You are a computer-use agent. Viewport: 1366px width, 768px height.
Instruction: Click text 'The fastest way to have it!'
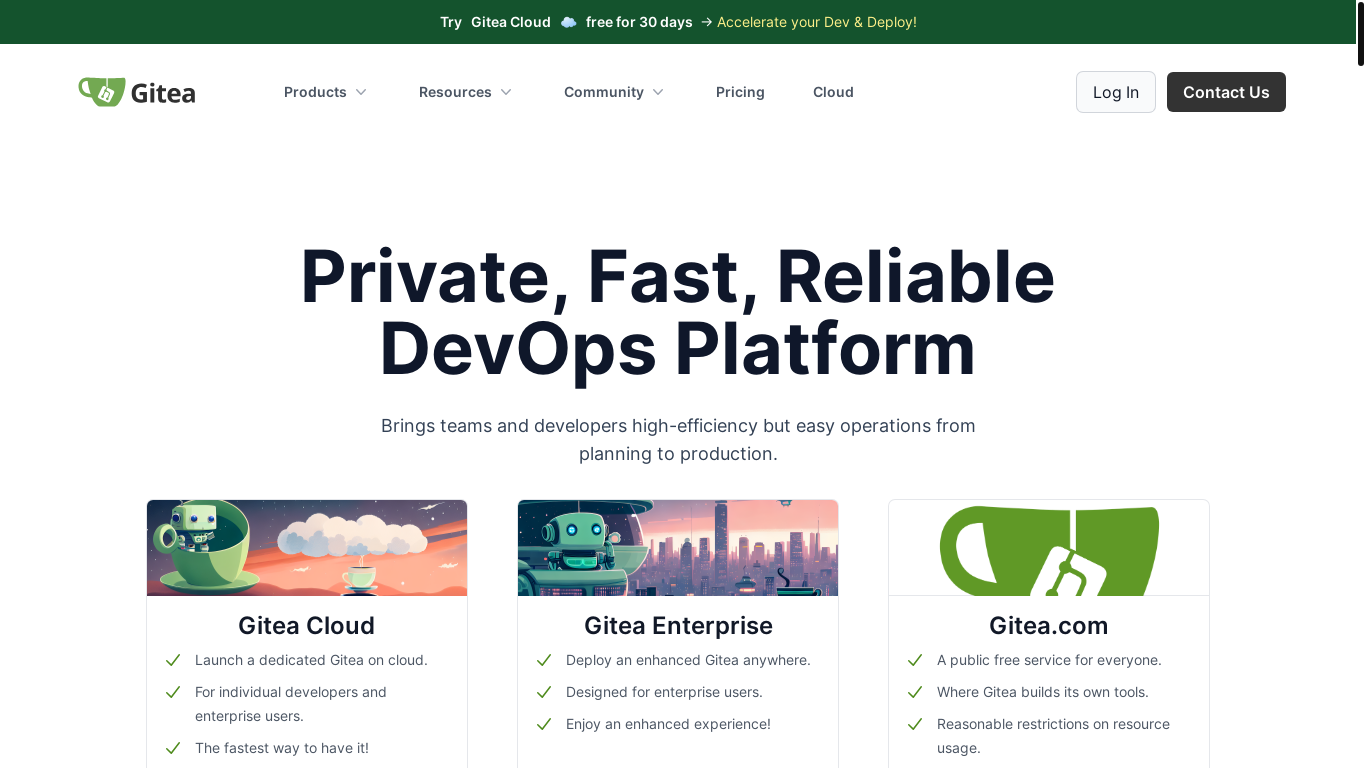pos(282,748)
